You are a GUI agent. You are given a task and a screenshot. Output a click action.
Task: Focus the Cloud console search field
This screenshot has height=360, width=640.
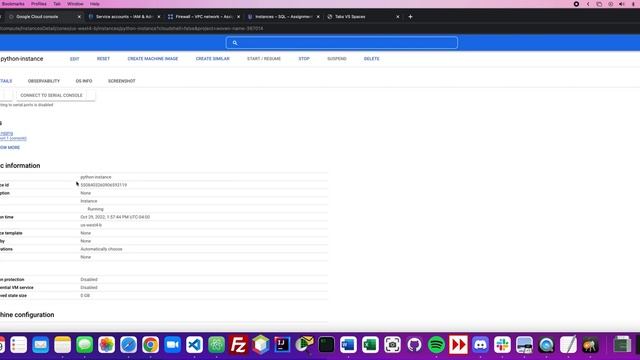point(342,43)
